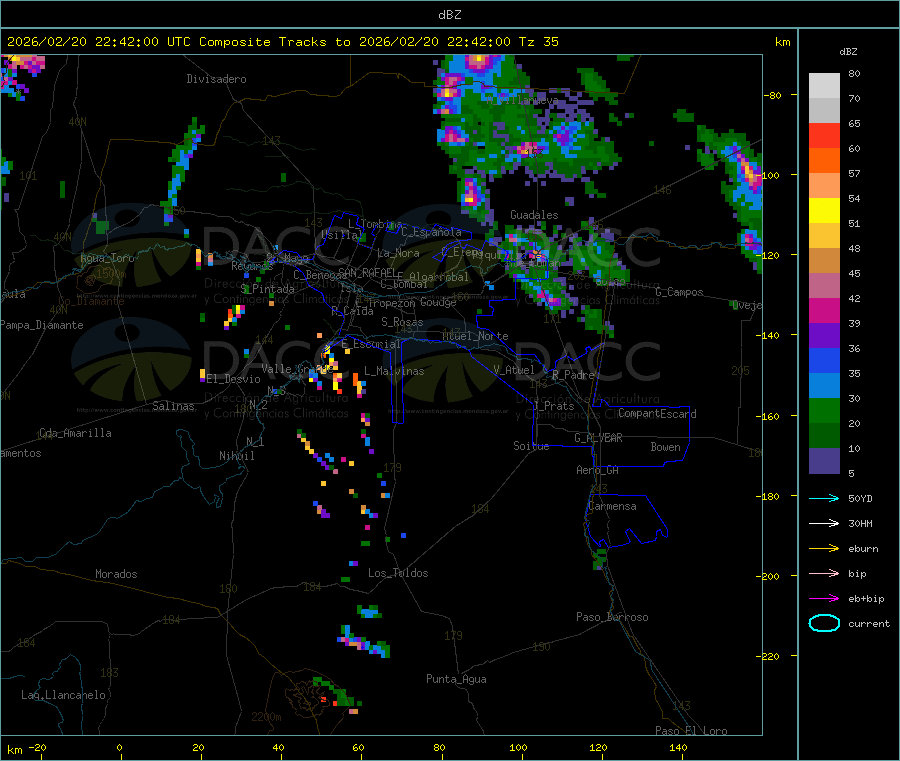
Task: Click the Nihuil map label
Action: coord(237,456)
